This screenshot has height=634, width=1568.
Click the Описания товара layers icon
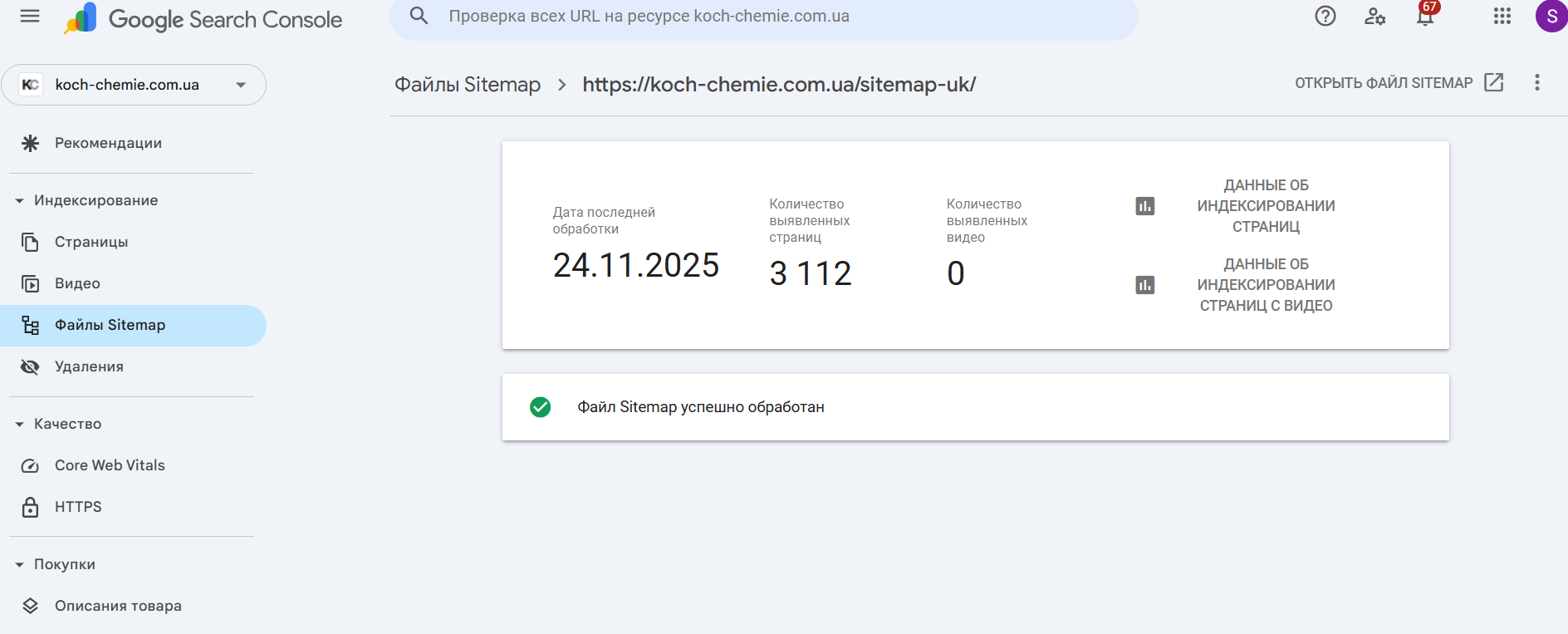click(x=30, y=606)
